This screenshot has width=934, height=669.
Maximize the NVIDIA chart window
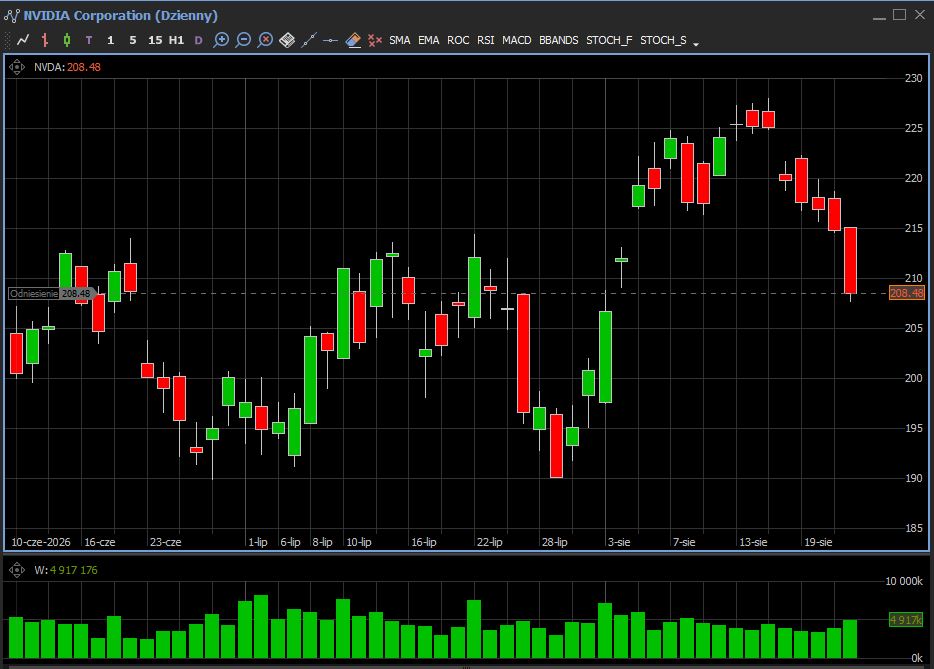[899, 15]
